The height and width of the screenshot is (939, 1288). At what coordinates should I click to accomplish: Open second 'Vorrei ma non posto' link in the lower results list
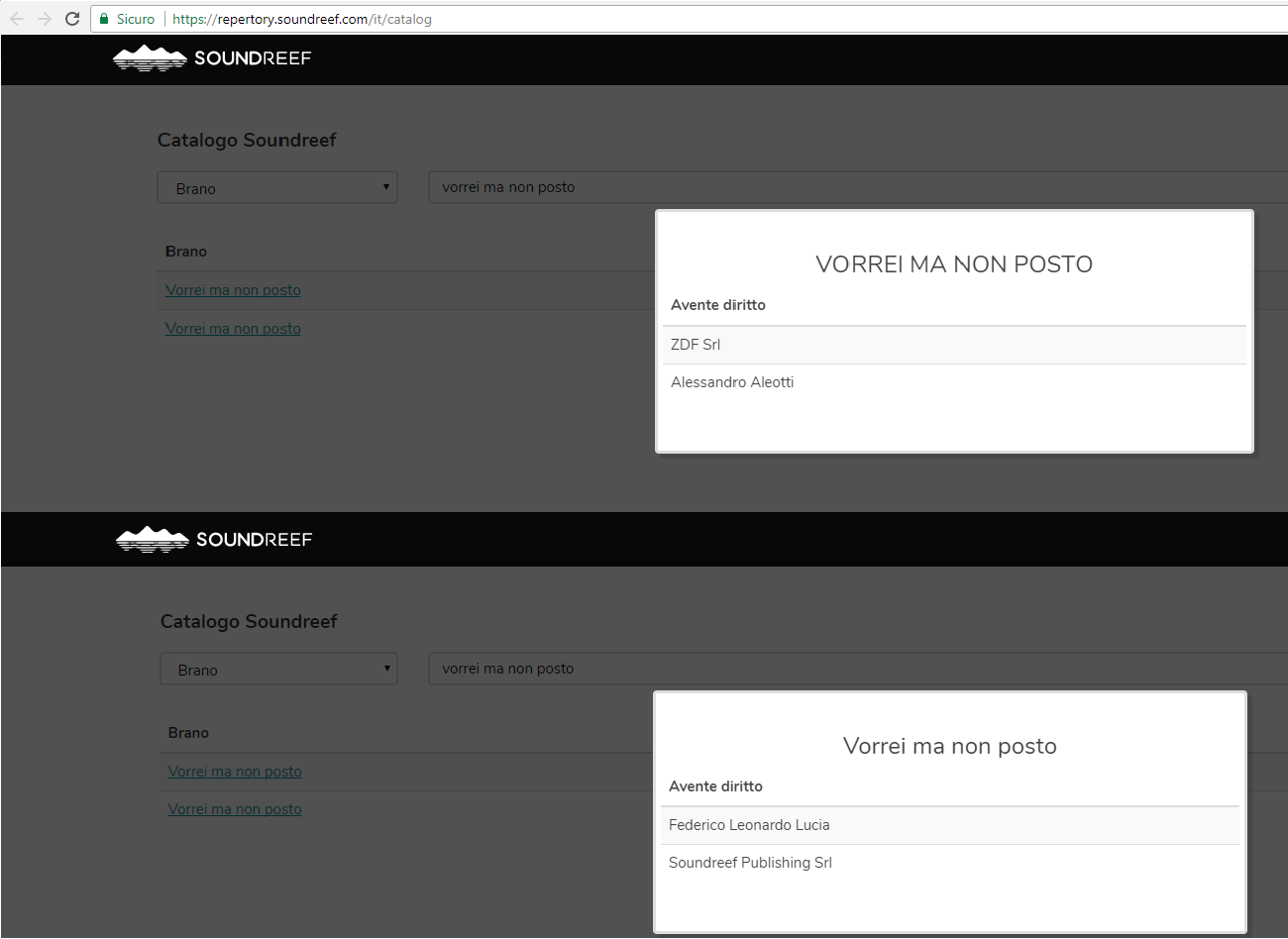click(235, 809)
